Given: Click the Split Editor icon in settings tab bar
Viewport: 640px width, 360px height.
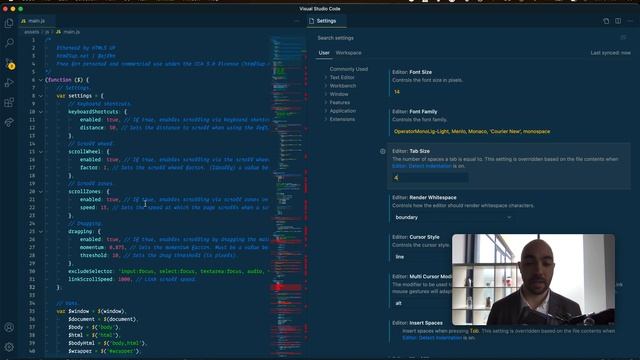Looking at the screenshot, I should pyautogui.click(x=618, y=21).
